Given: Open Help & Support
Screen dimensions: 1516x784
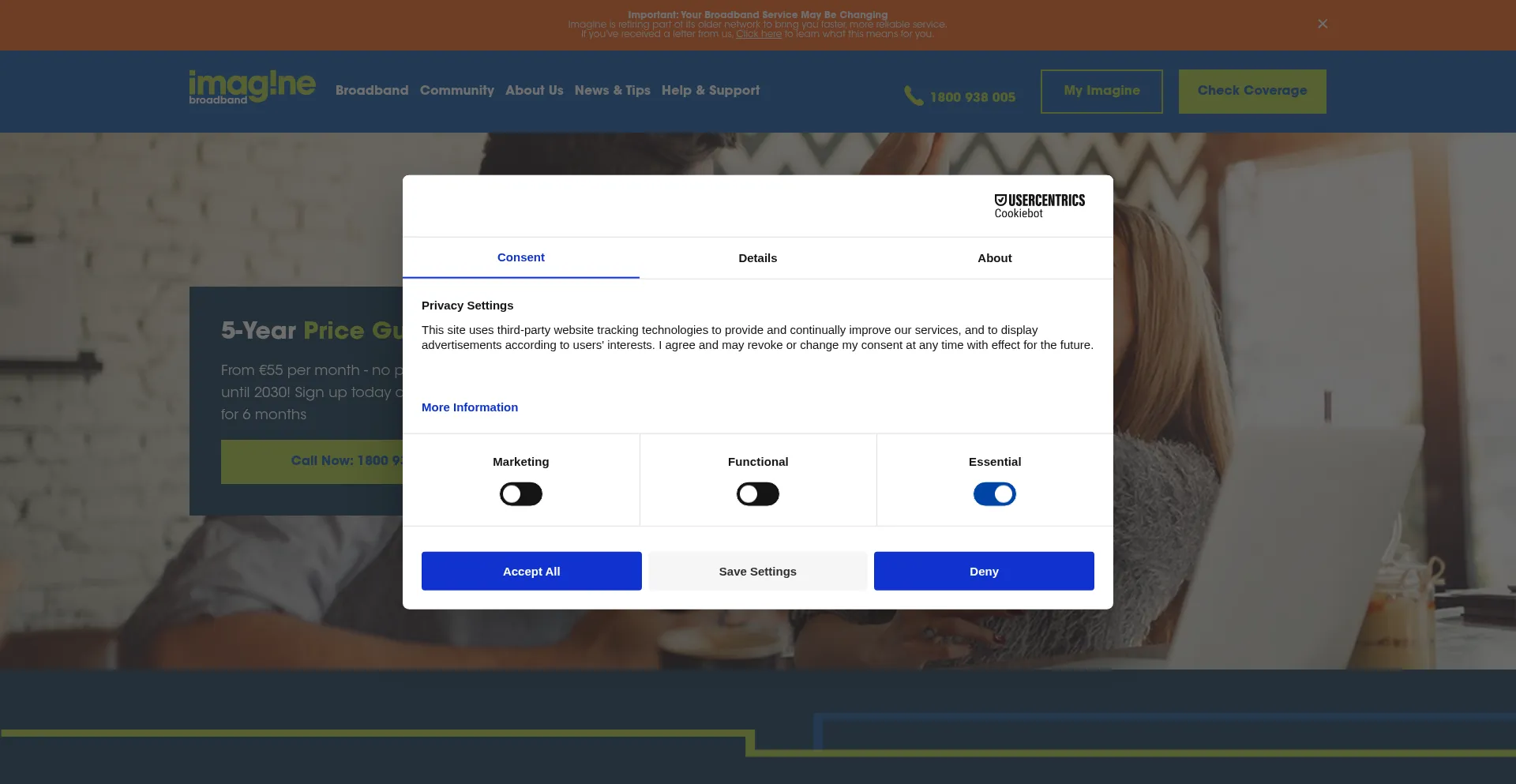Looking at the screenshot, I should [710, 91].
